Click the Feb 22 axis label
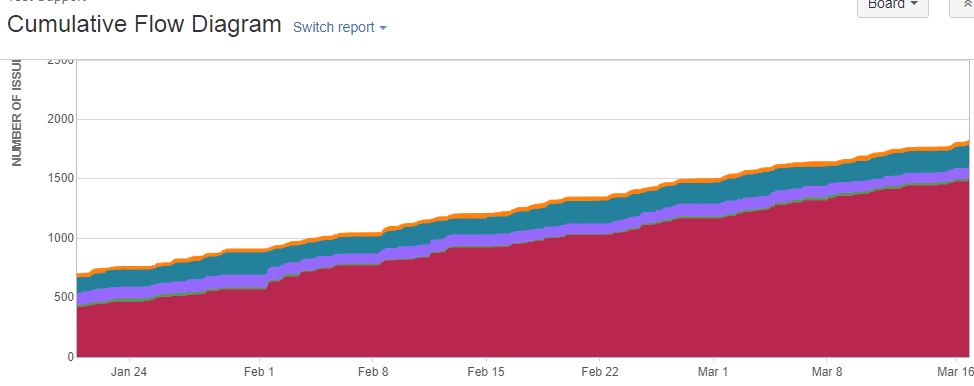This screenshot has height=386, width=974. [x=600, y=372]
